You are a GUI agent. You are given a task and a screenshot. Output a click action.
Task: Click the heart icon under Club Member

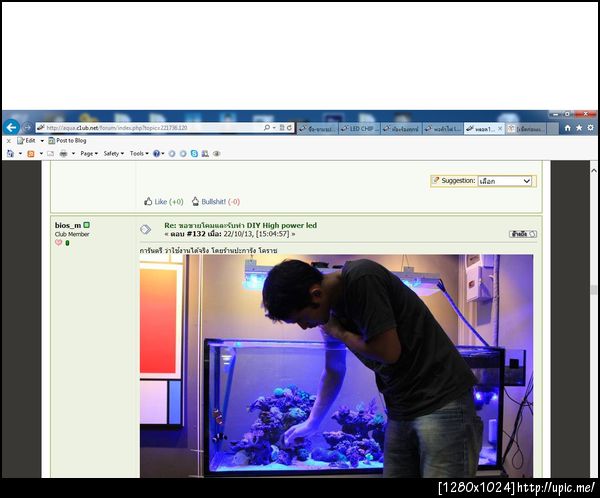pos(58,242)
